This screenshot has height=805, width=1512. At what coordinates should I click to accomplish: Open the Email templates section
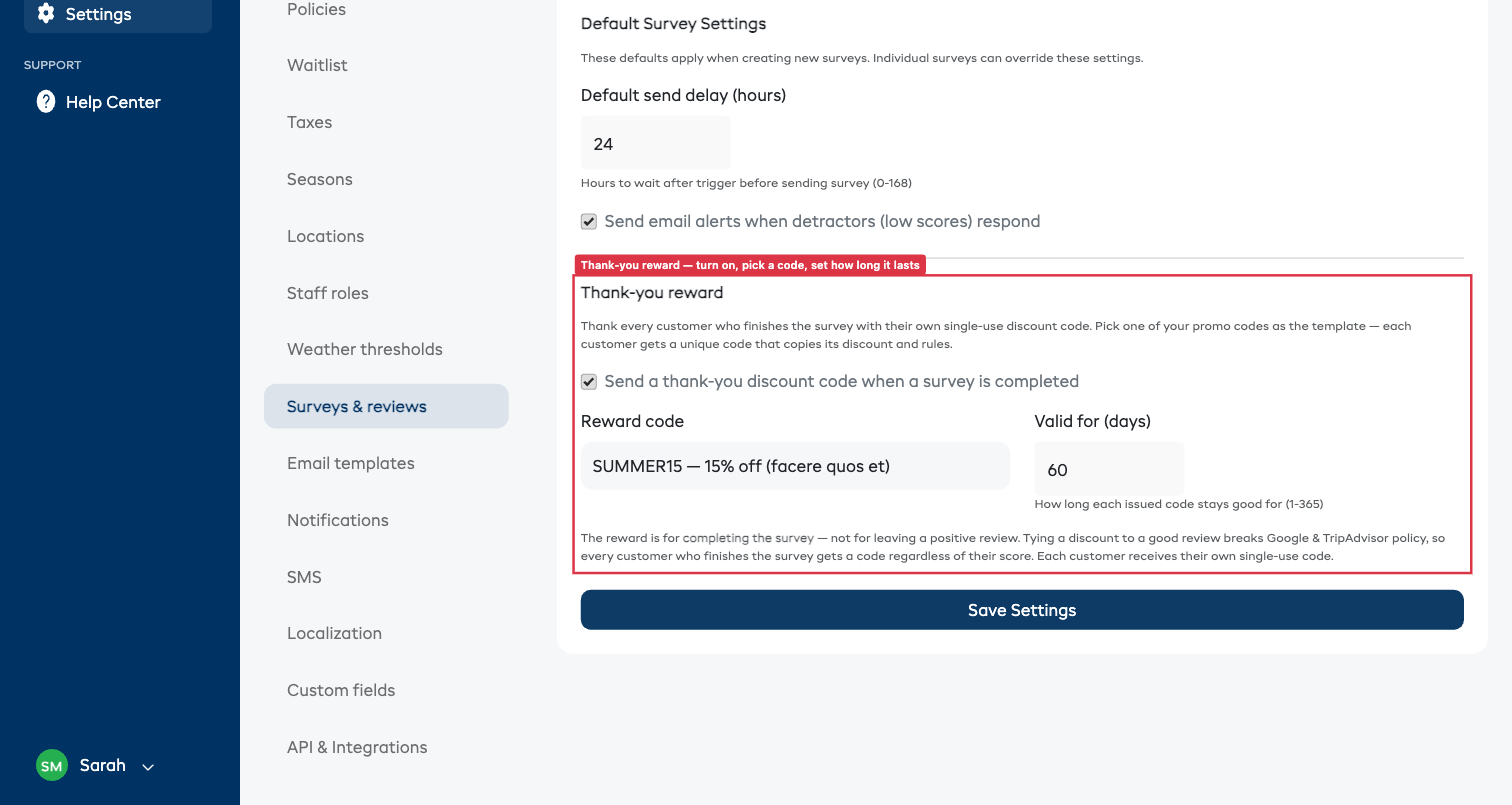click(350, 464)
